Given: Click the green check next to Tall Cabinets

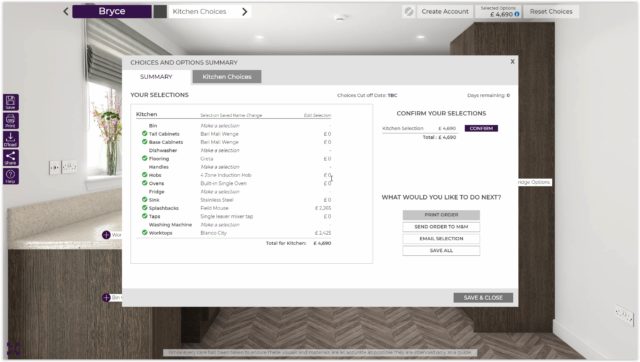Looking at the screenshot, I should click(x=144, y=133).
